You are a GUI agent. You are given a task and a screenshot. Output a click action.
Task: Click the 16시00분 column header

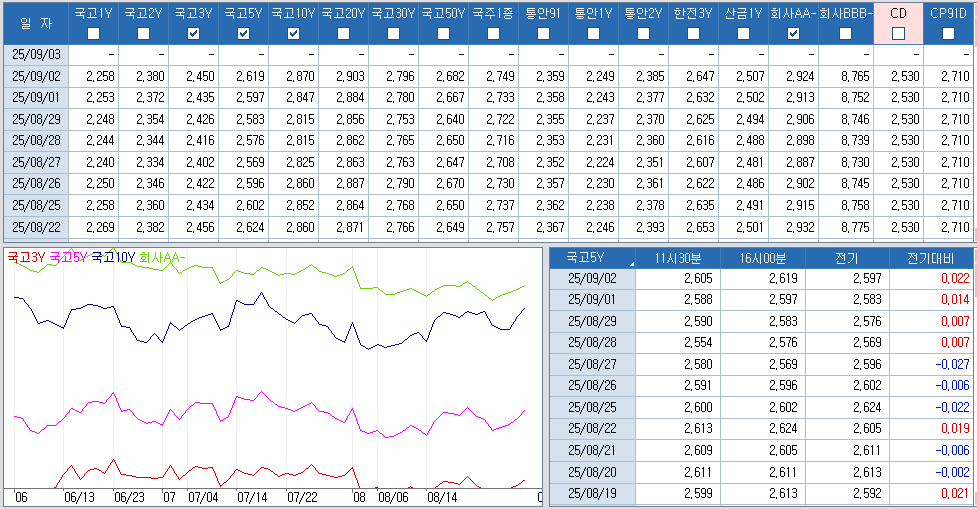coord(762,258)
